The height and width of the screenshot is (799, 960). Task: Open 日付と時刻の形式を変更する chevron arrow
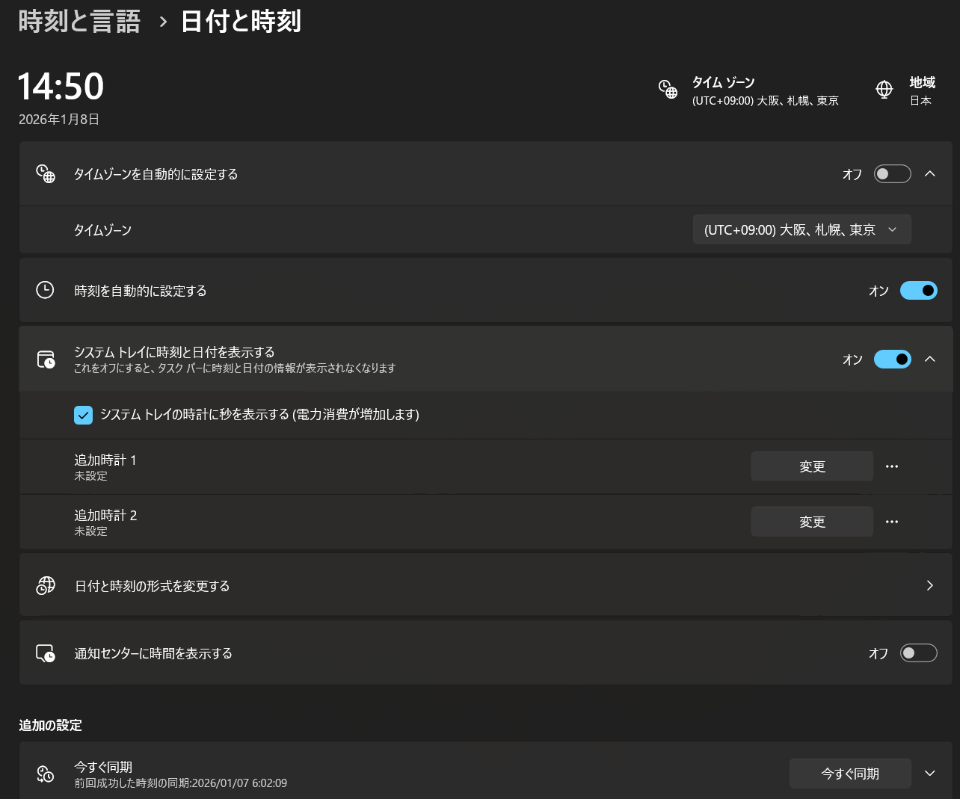[x=930, y=586]
